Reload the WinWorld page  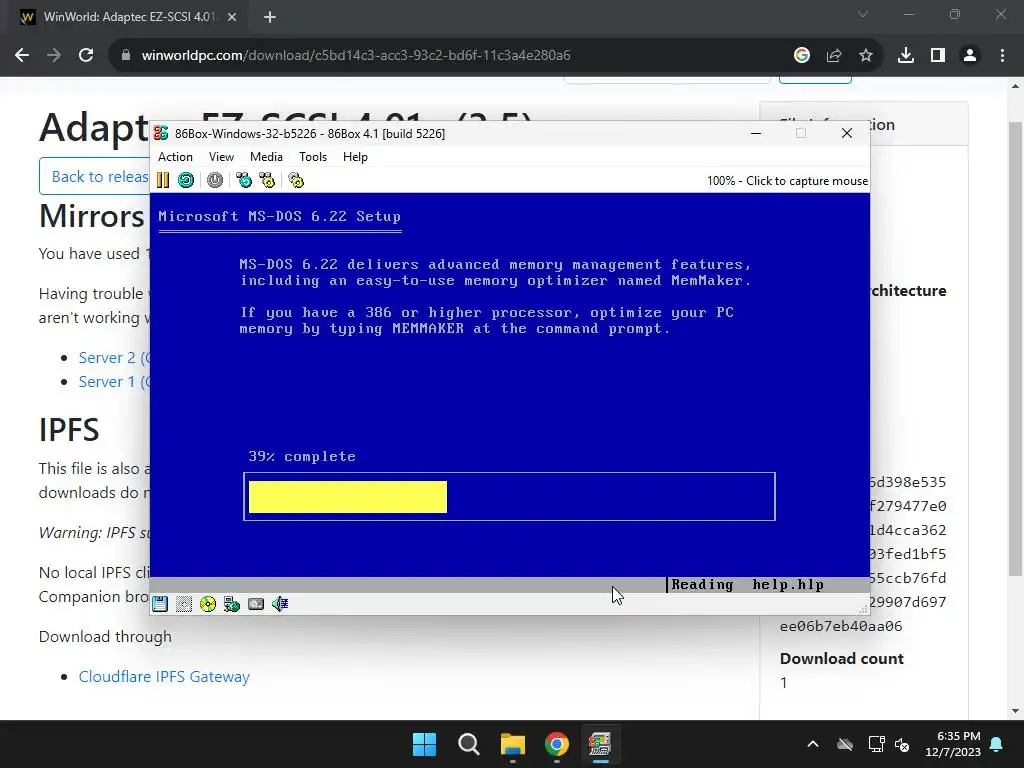86,56
